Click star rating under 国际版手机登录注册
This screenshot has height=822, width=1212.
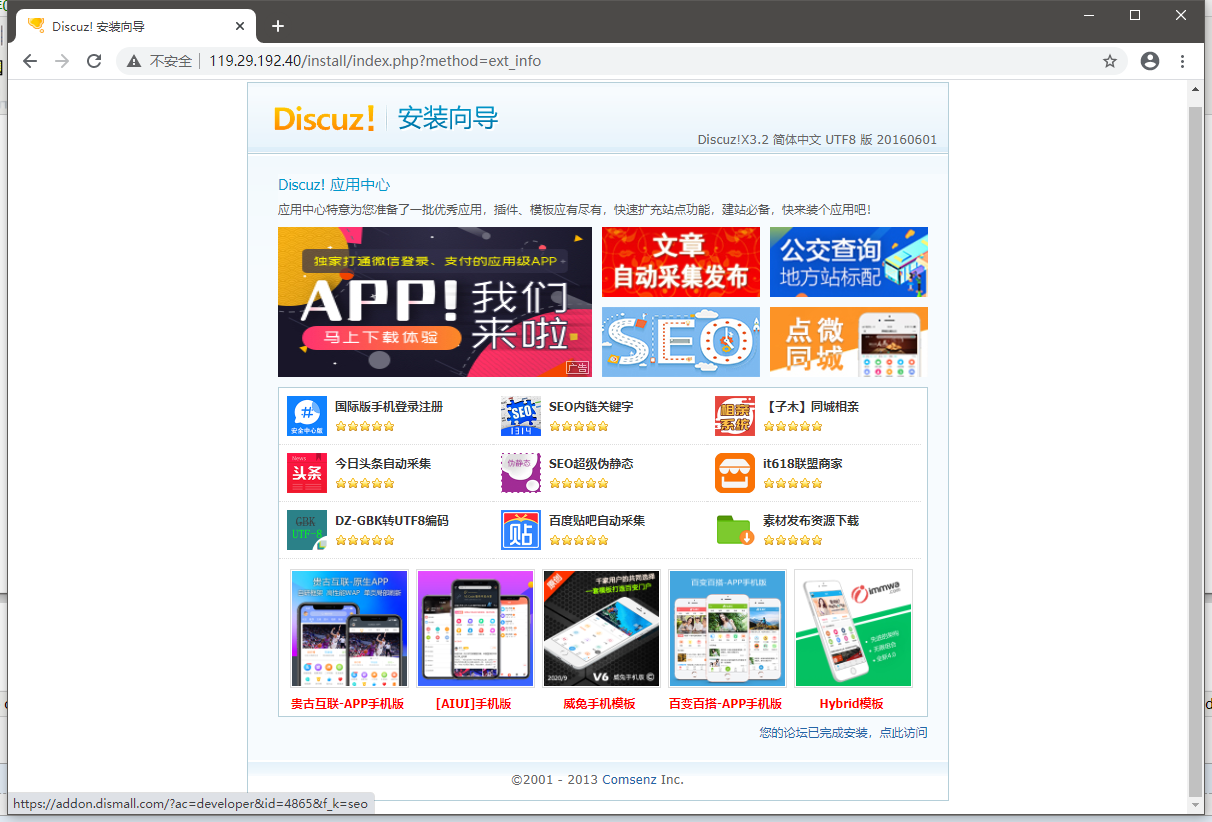click(x=365, y=426)
